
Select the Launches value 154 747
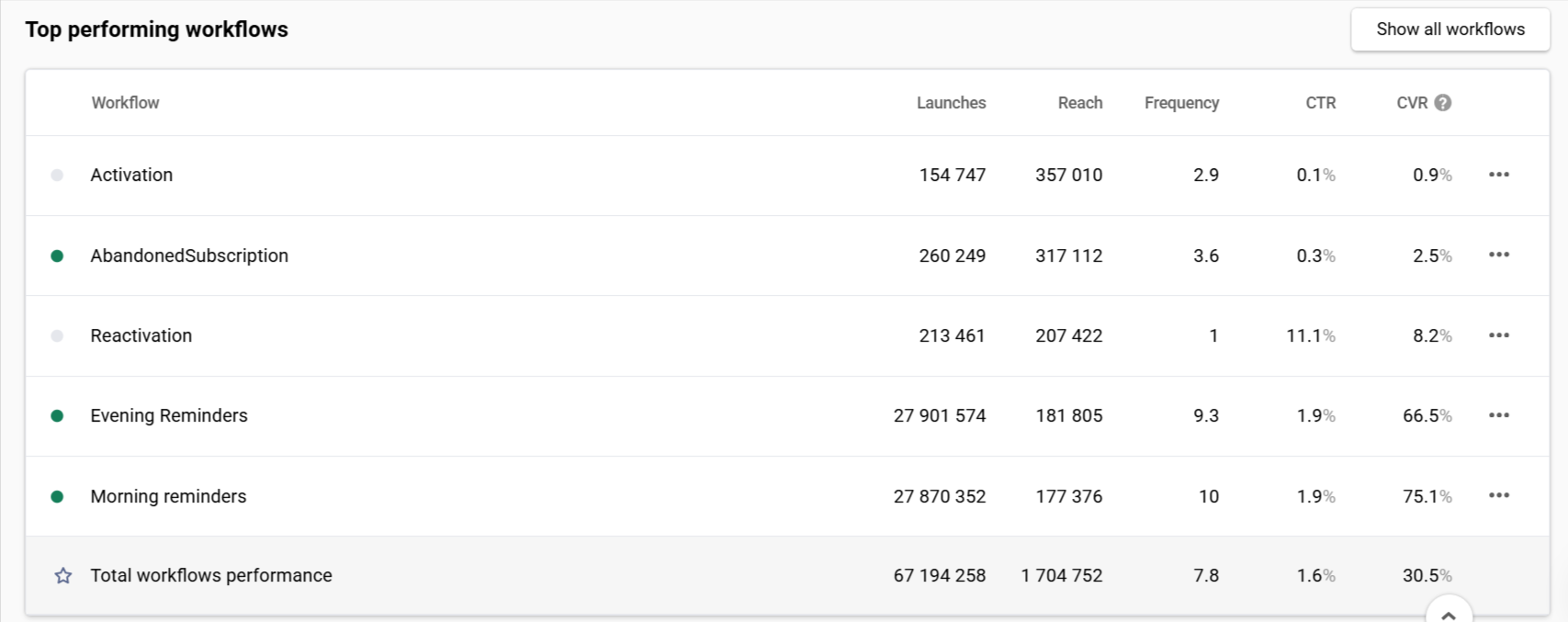coord(953,175)
